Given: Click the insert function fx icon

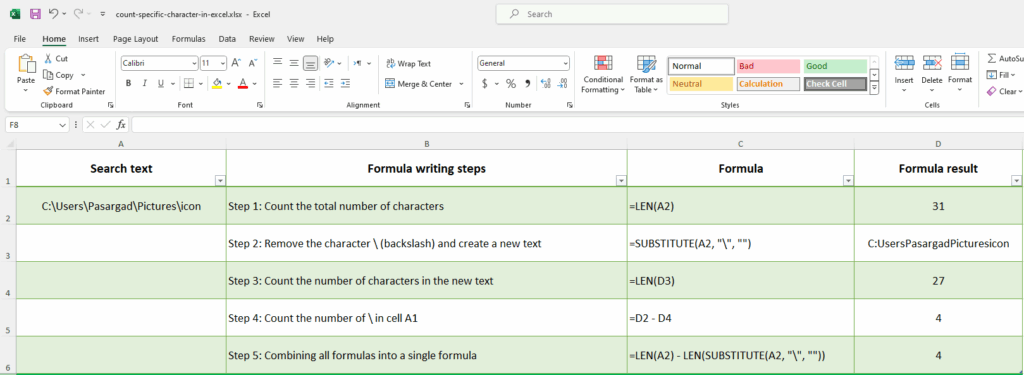Looking at the screenshot, I should (x=121, y=124).
